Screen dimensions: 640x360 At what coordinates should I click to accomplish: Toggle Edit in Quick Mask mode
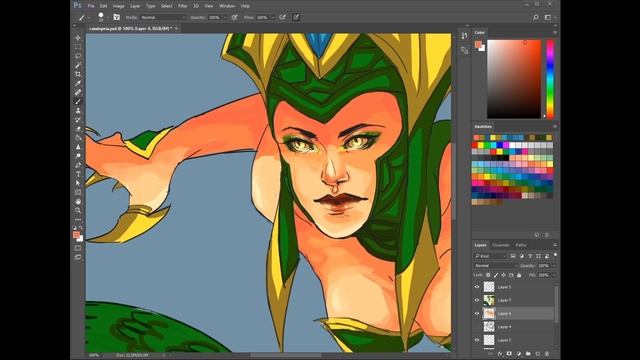(x=78, y=248)
